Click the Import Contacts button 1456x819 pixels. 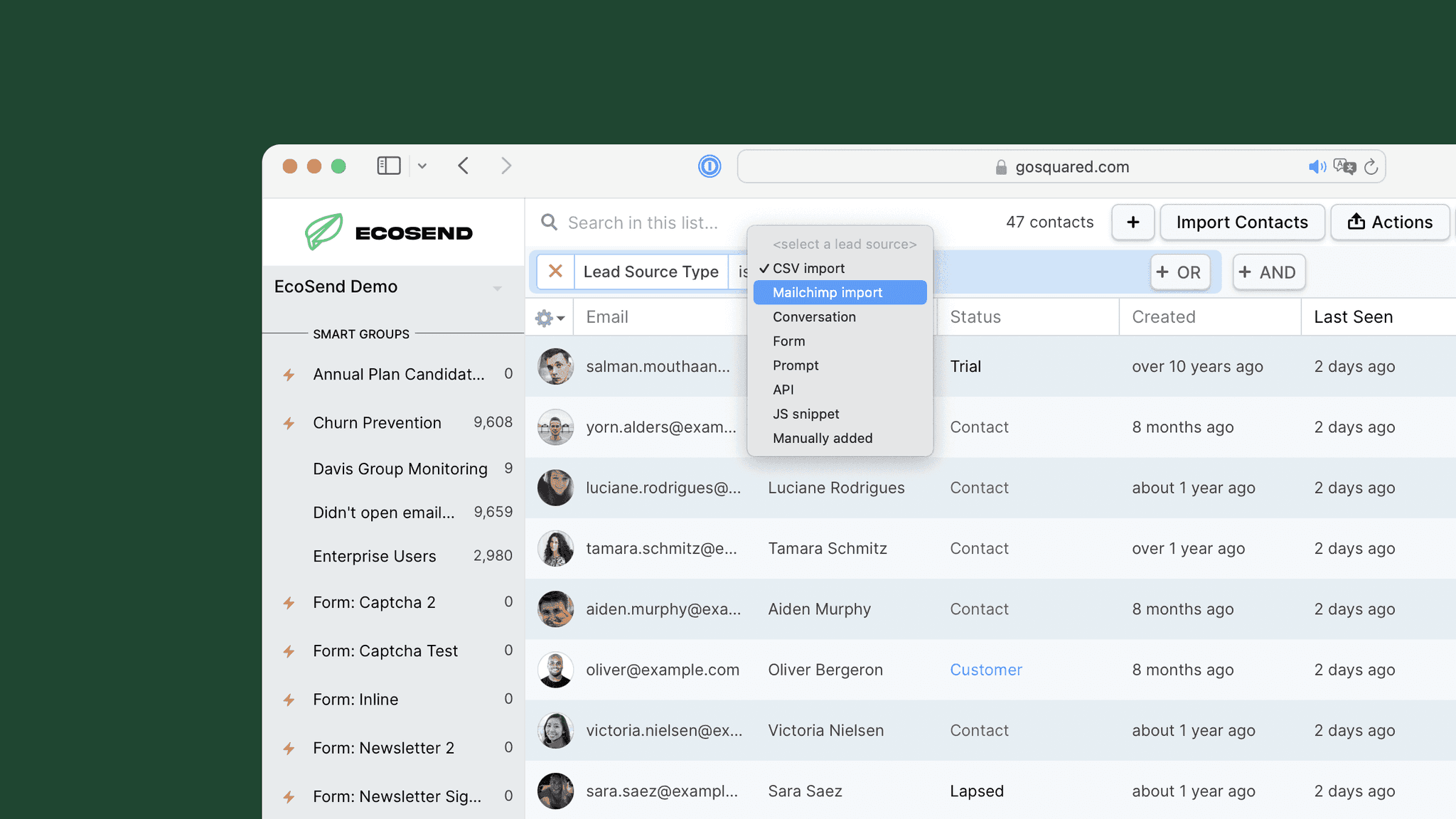tap(1242, 223)
